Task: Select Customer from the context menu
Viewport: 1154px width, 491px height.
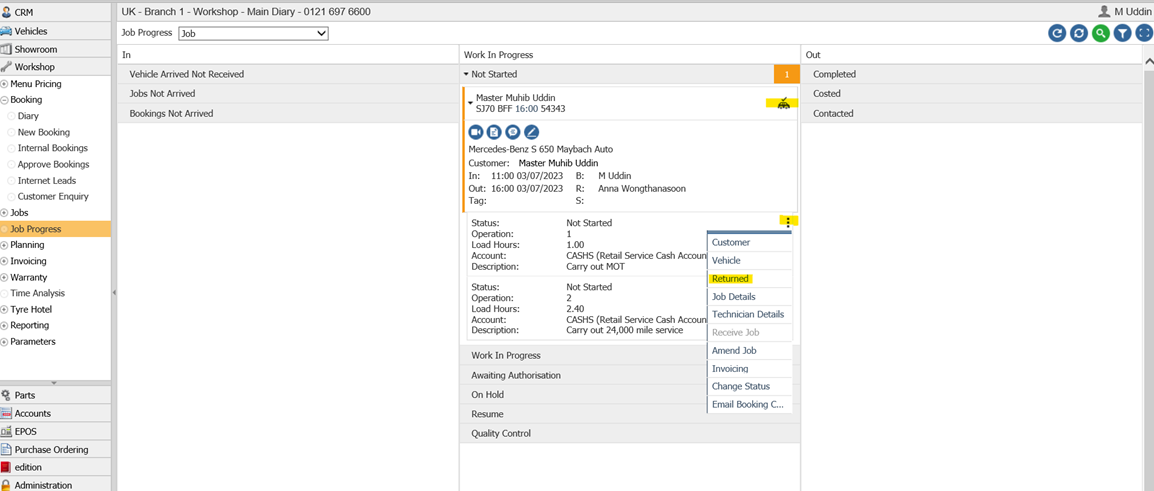Action: (750, 242)
